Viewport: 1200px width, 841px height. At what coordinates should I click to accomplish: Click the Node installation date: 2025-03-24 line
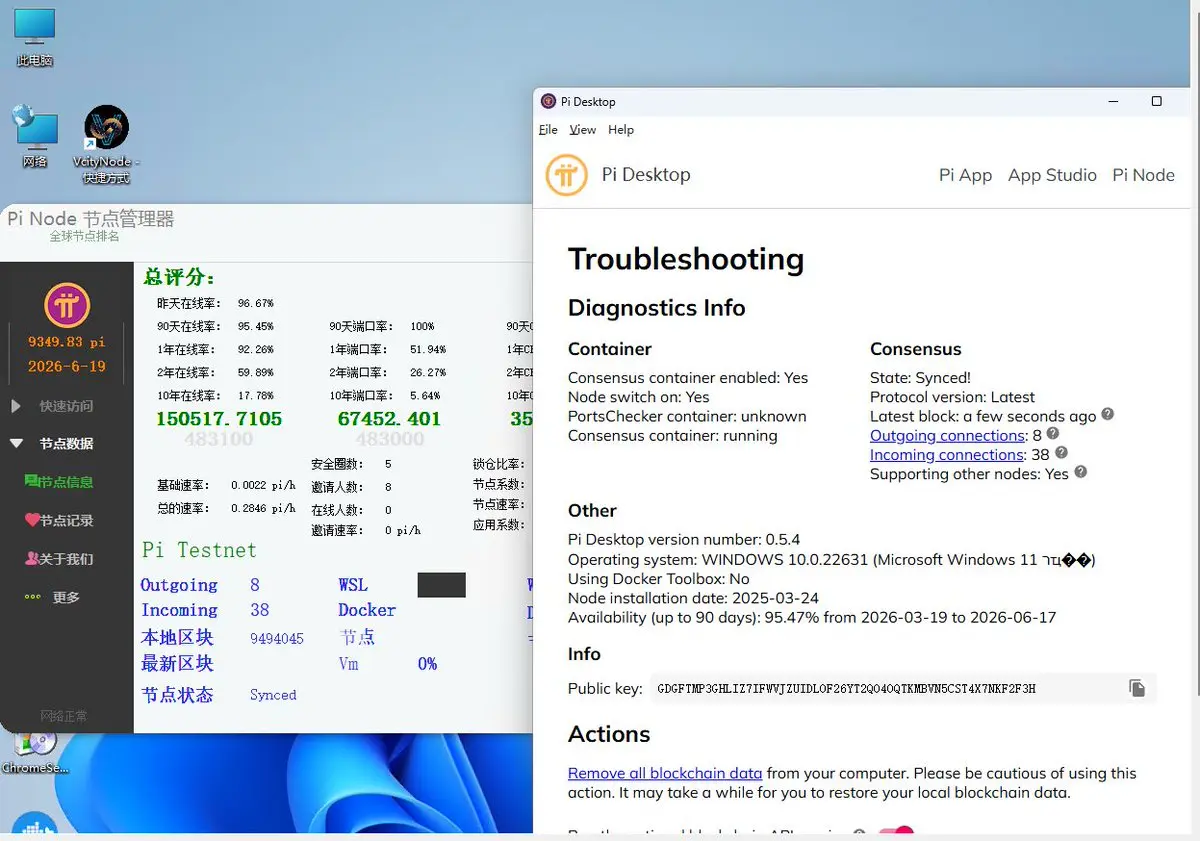click(x=693, y=598)
